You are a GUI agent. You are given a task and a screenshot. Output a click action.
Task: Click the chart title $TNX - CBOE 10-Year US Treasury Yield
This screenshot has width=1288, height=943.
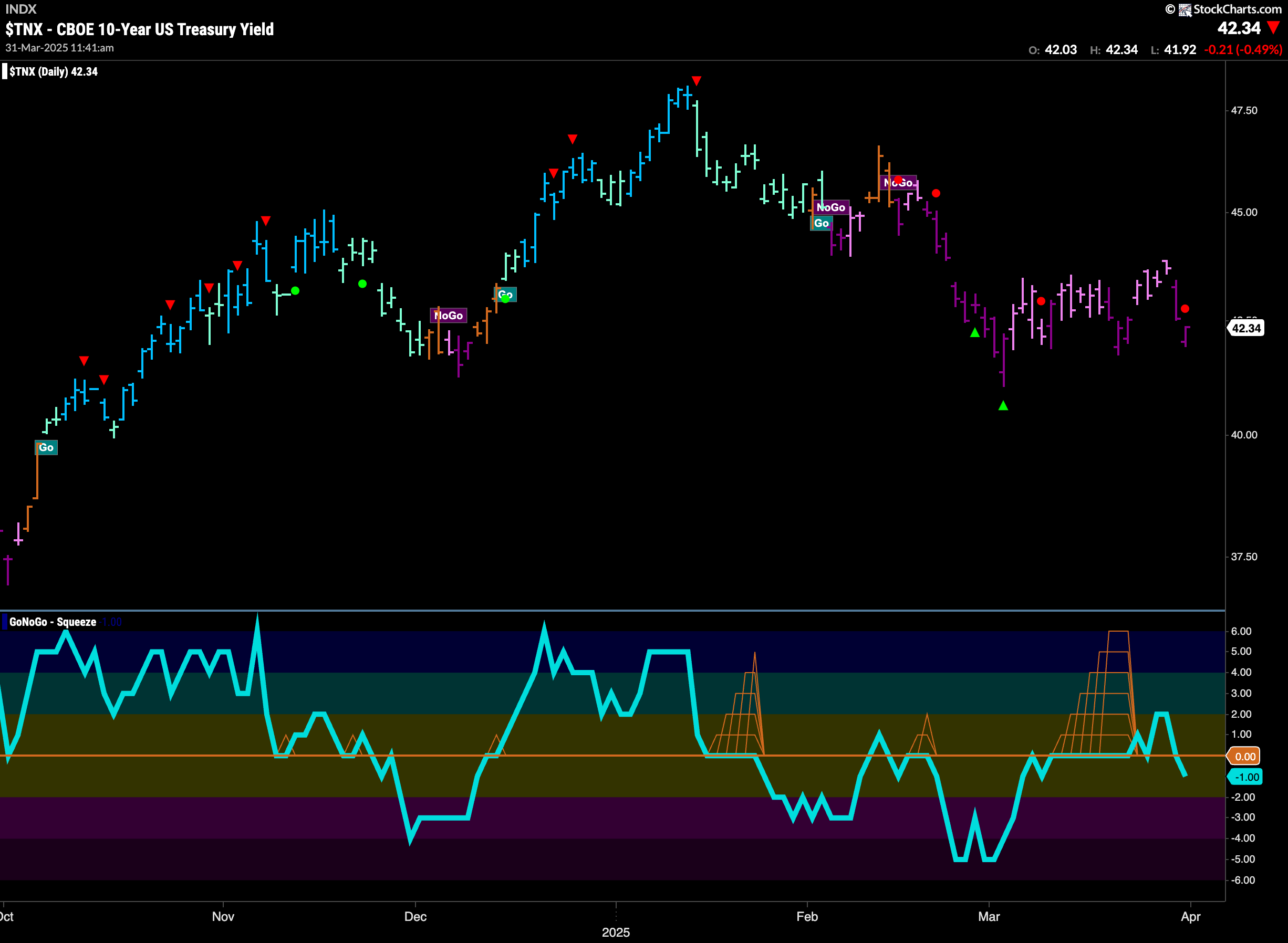(139, 29)
